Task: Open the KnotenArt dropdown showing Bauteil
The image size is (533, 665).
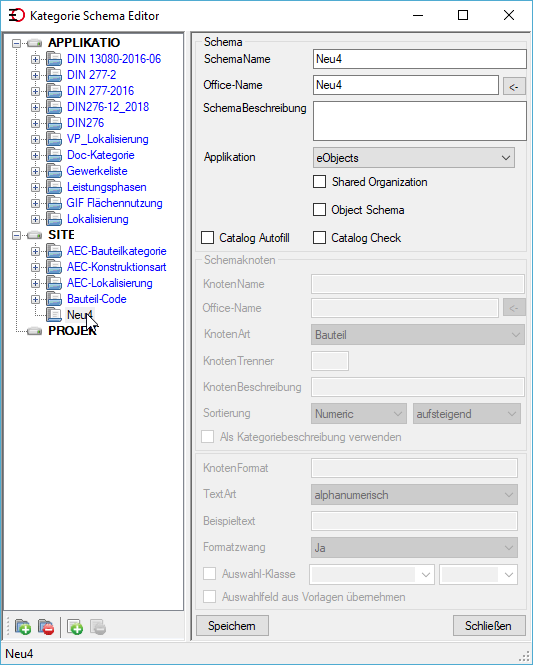Action: (x=418, y=335)
